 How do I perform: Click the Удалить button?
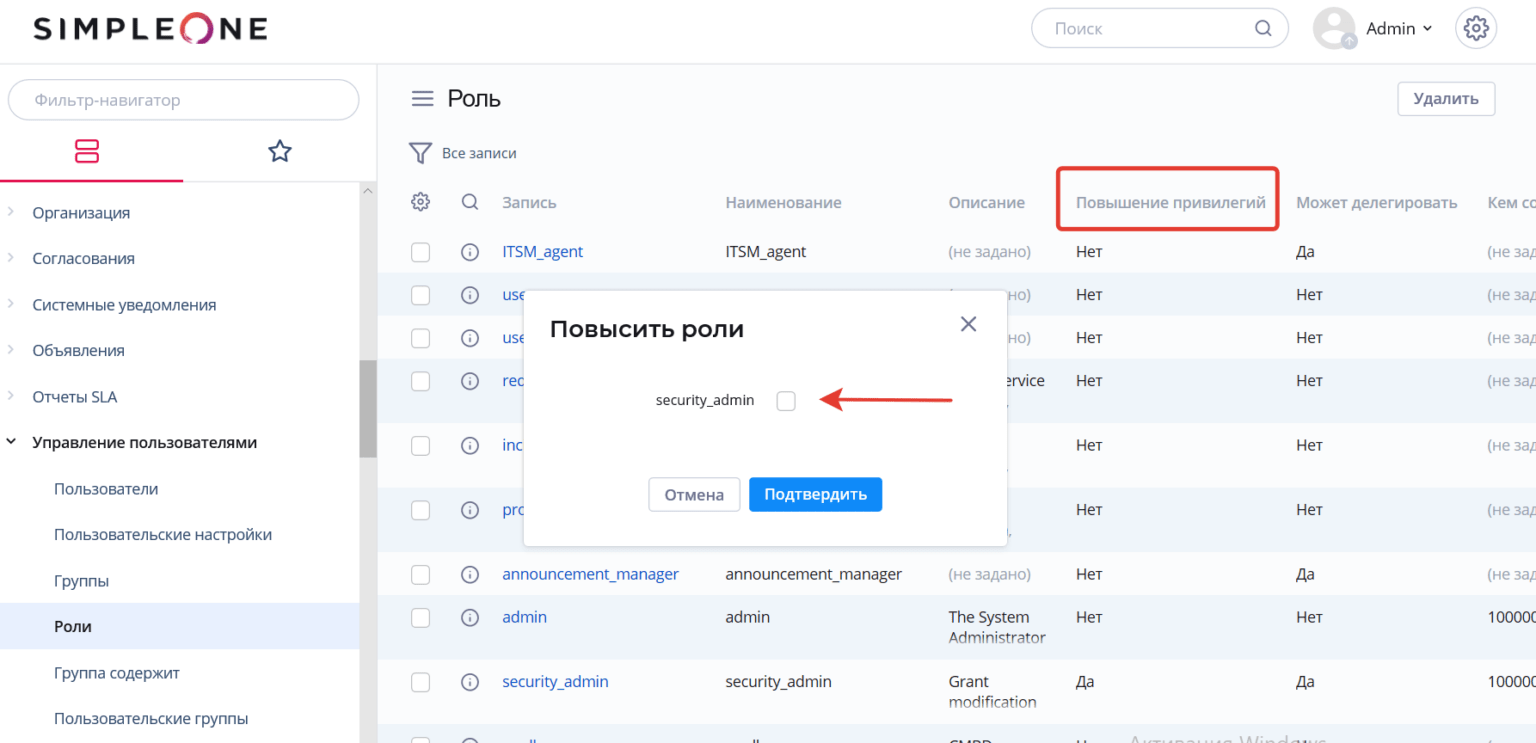1445,98
